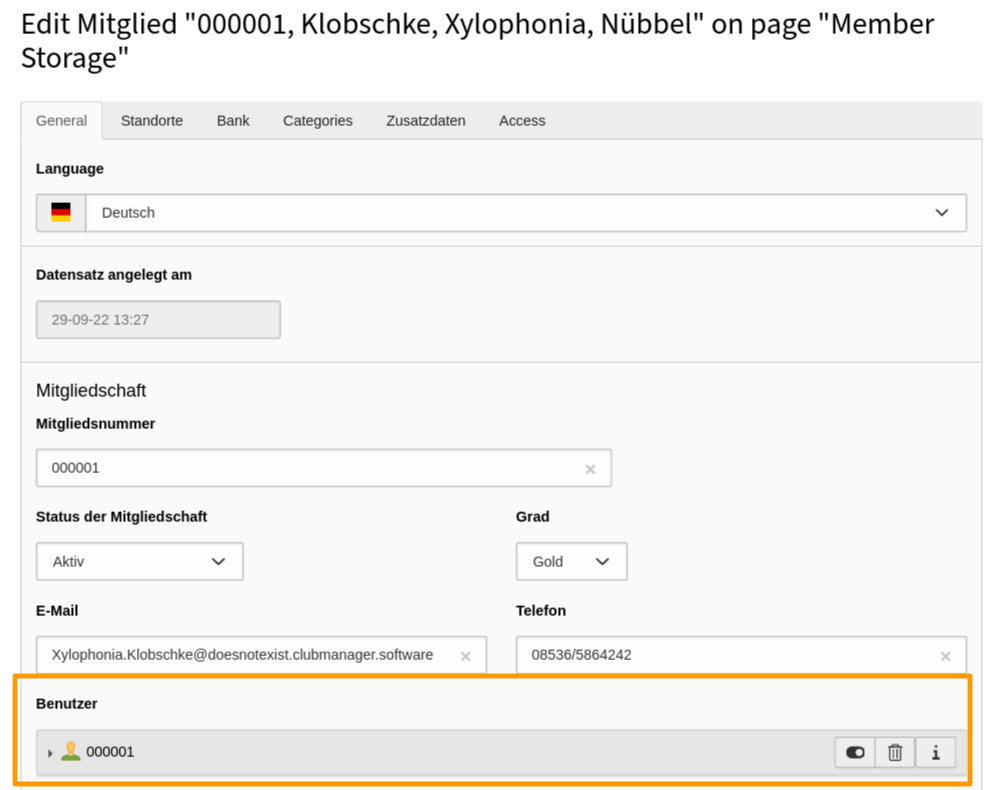Clear the E-Mail field with its X
This screenshot has height=790, width=987.
[x=466, y=655]
